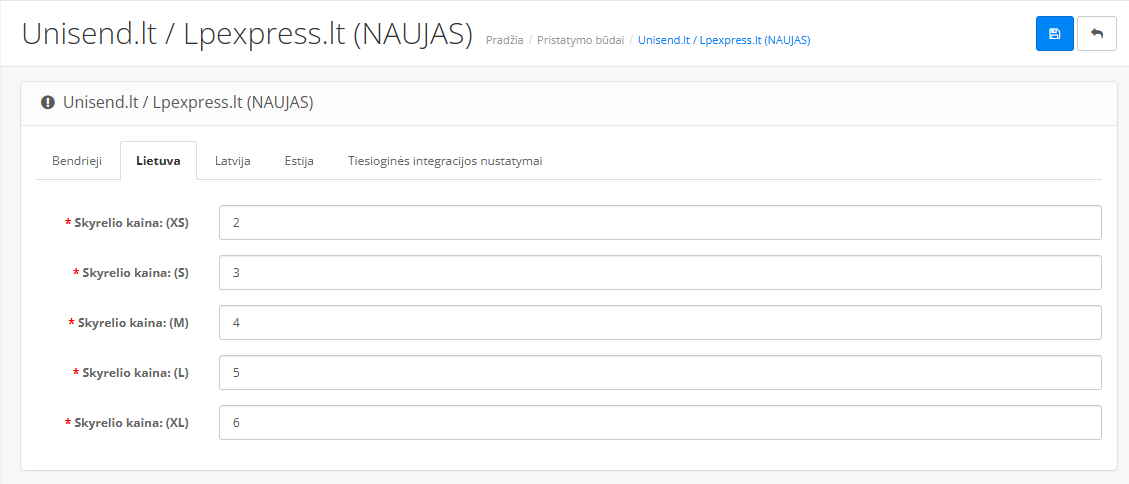
Task: Select the M locker price field
Action: [x=660, y=323]
